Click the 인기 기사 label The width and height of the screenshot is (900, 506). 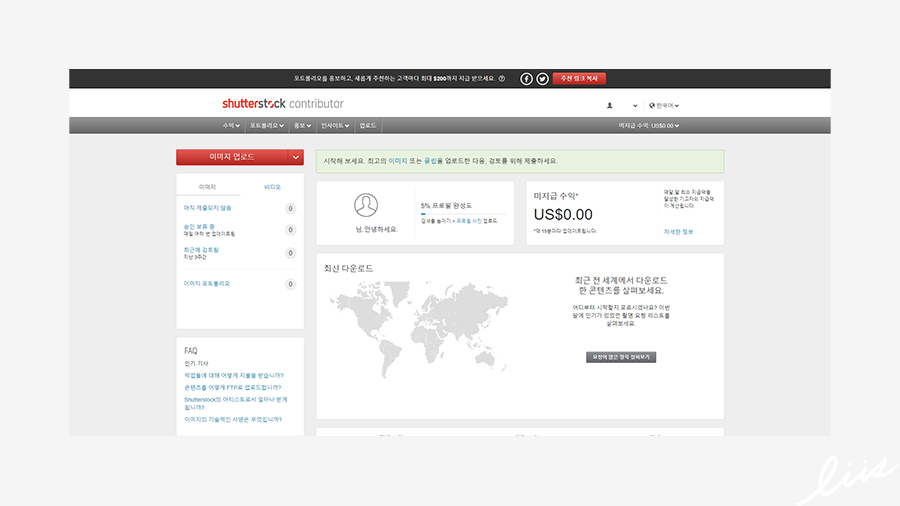pos(196,364)
